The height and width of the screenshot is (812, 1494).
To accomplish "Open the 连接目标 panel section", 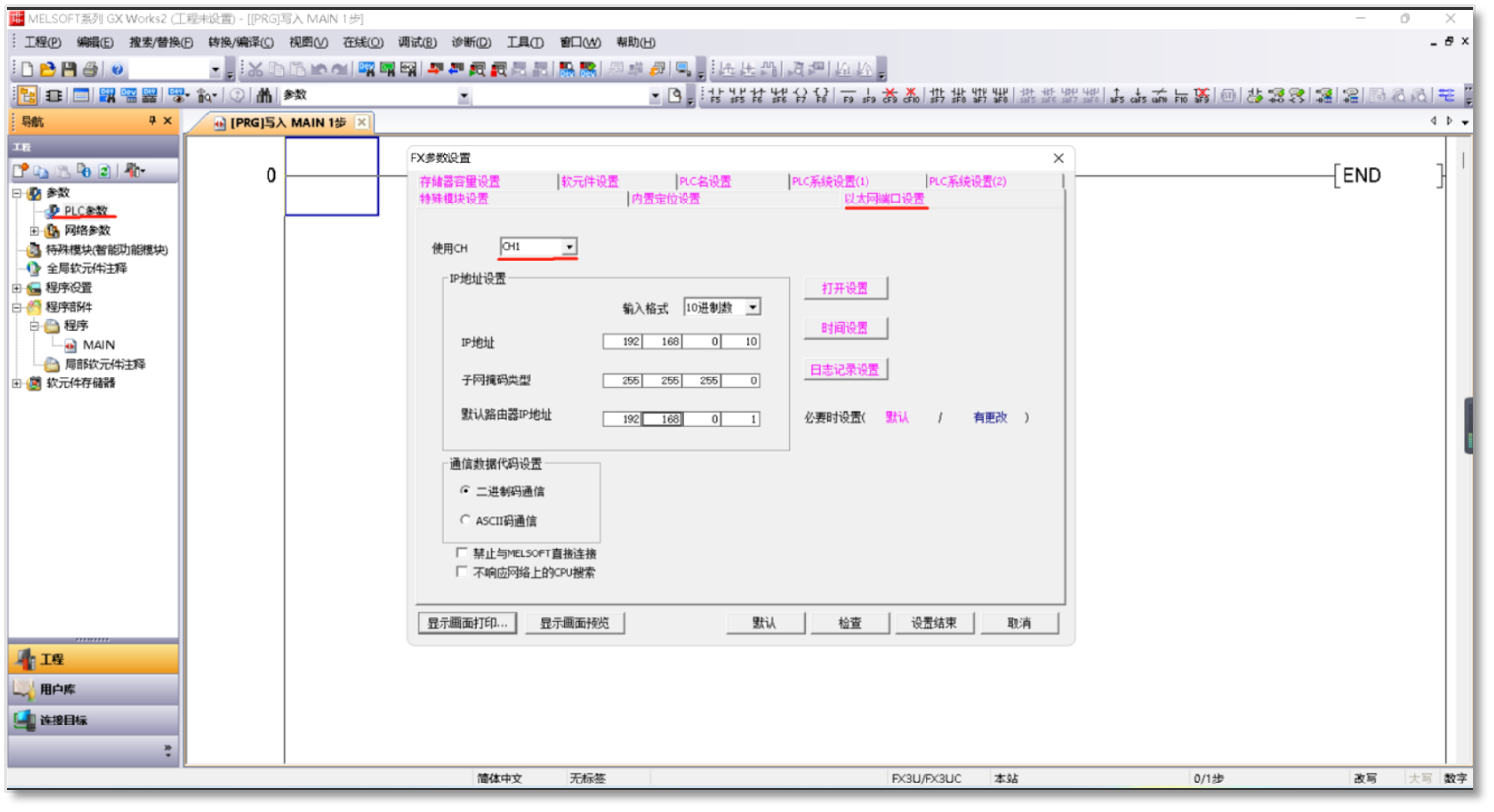I will click(x=93, y=720).
